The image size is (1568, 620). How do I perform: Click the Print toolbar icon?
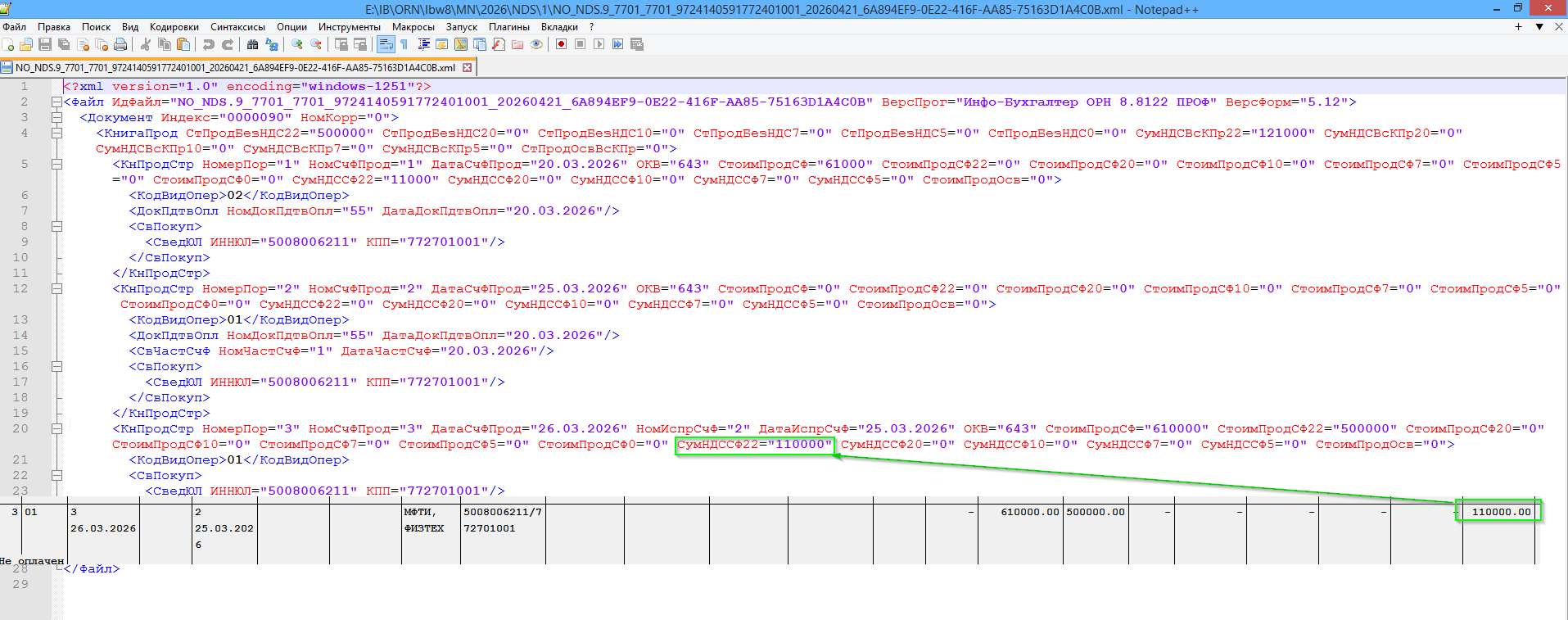(120, 44)
